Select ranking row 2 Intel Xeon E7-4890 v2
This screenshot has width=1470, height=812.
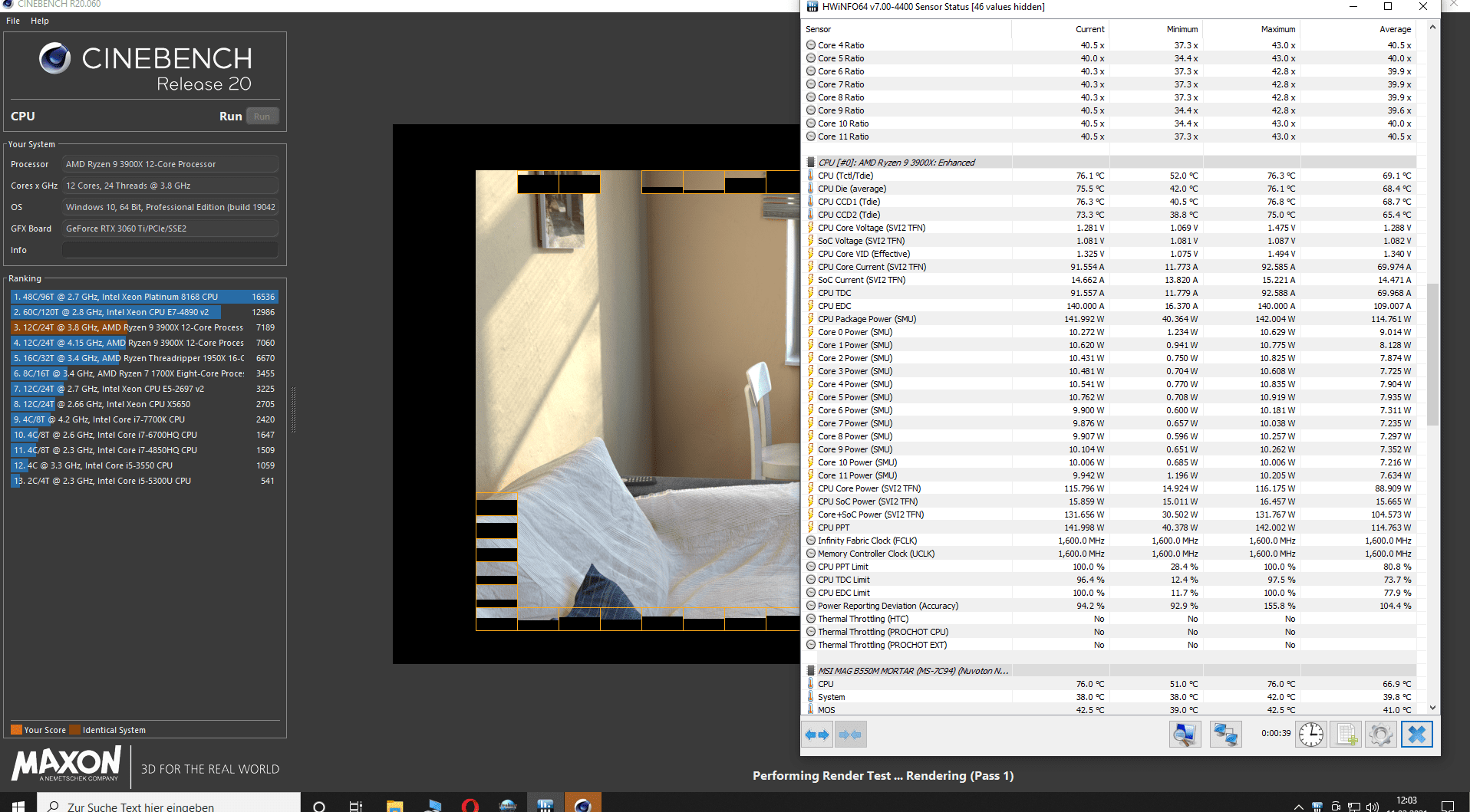point(144,312)
